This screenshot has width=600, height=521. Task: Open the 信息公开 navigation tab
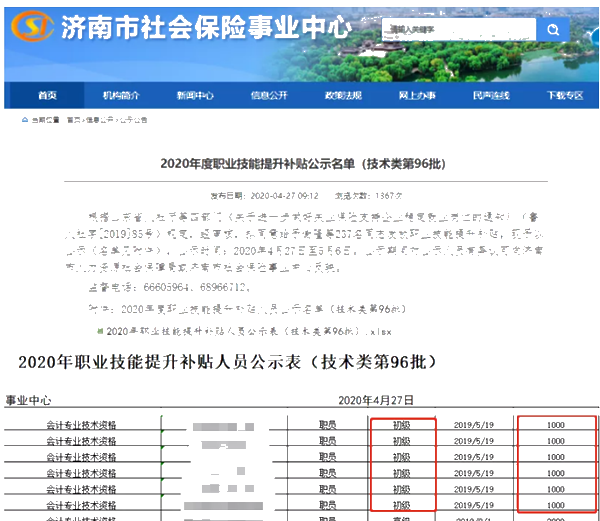269,95
